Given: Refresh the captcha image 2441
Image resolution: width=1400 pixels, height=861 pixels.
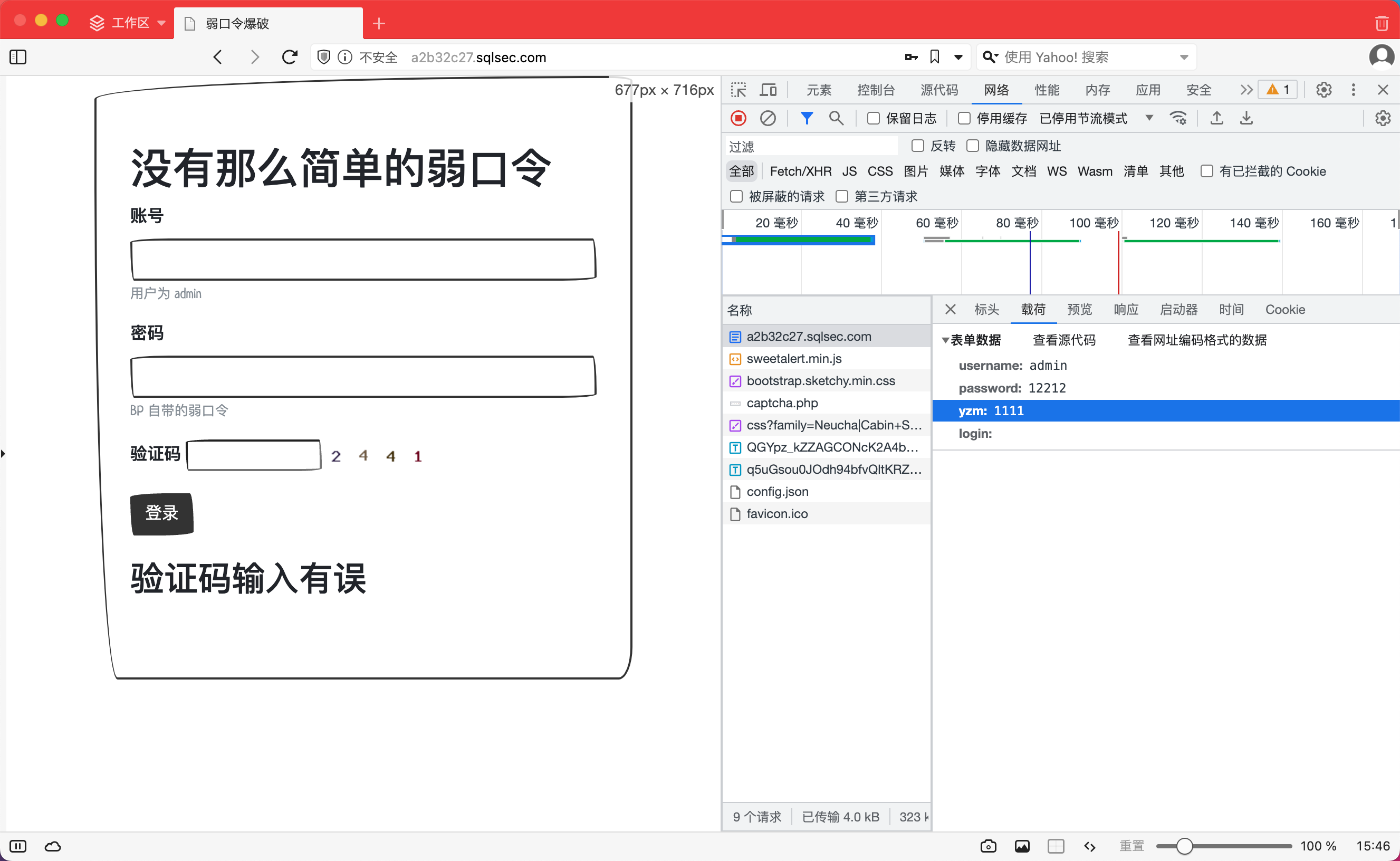Looking at the screenshot, I should click(x=376, y=455).
